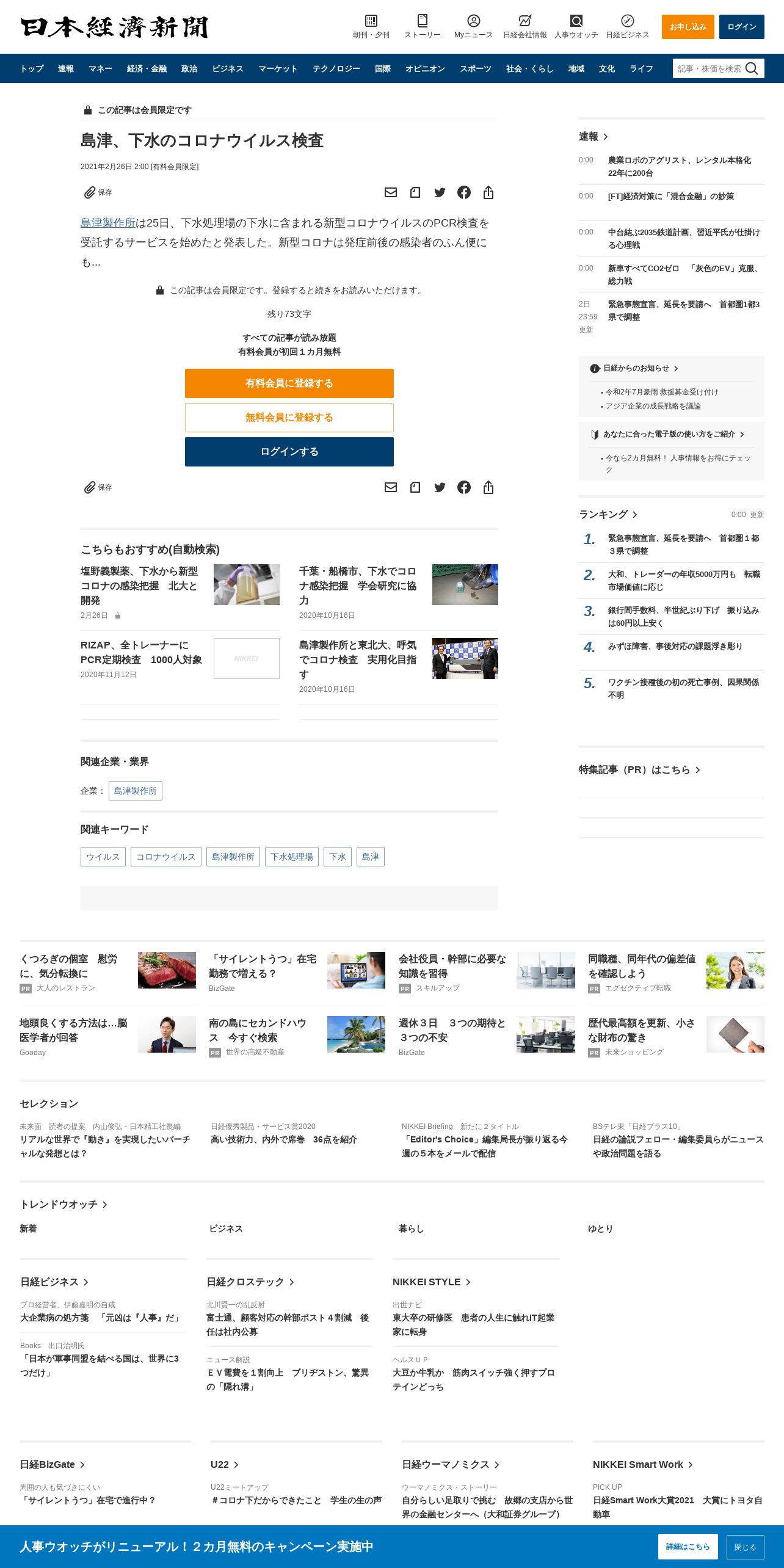Click the ログインする button
This screenshot has height=1568, width=784.
[x=289, y=452]
